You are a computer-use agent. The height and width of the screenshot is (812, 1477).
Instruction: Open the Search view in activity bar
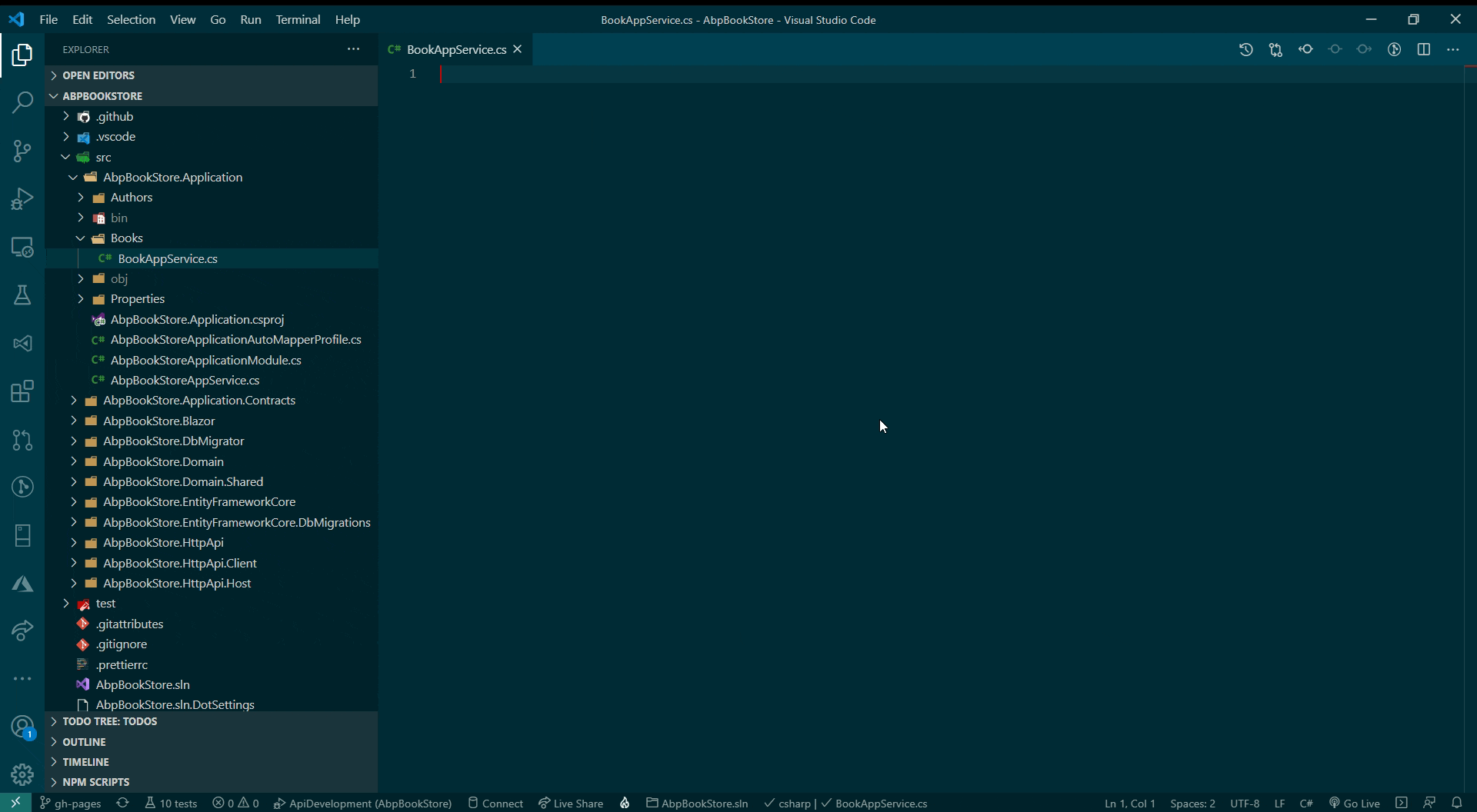(22, 102)
